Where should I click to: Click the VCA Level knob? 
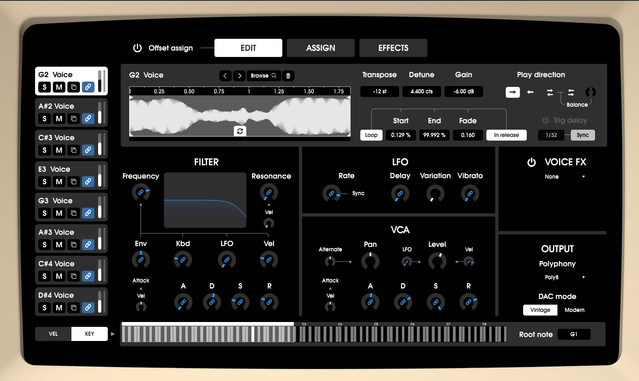437,261
